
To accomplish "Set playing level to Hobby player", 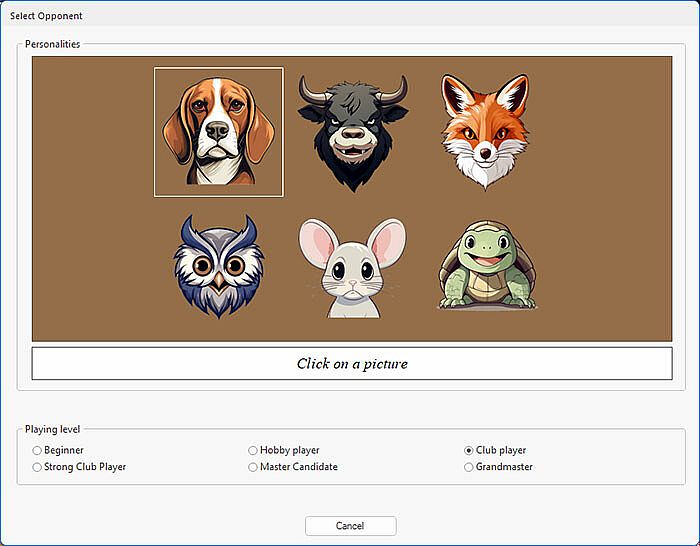I will coord(253,451).
